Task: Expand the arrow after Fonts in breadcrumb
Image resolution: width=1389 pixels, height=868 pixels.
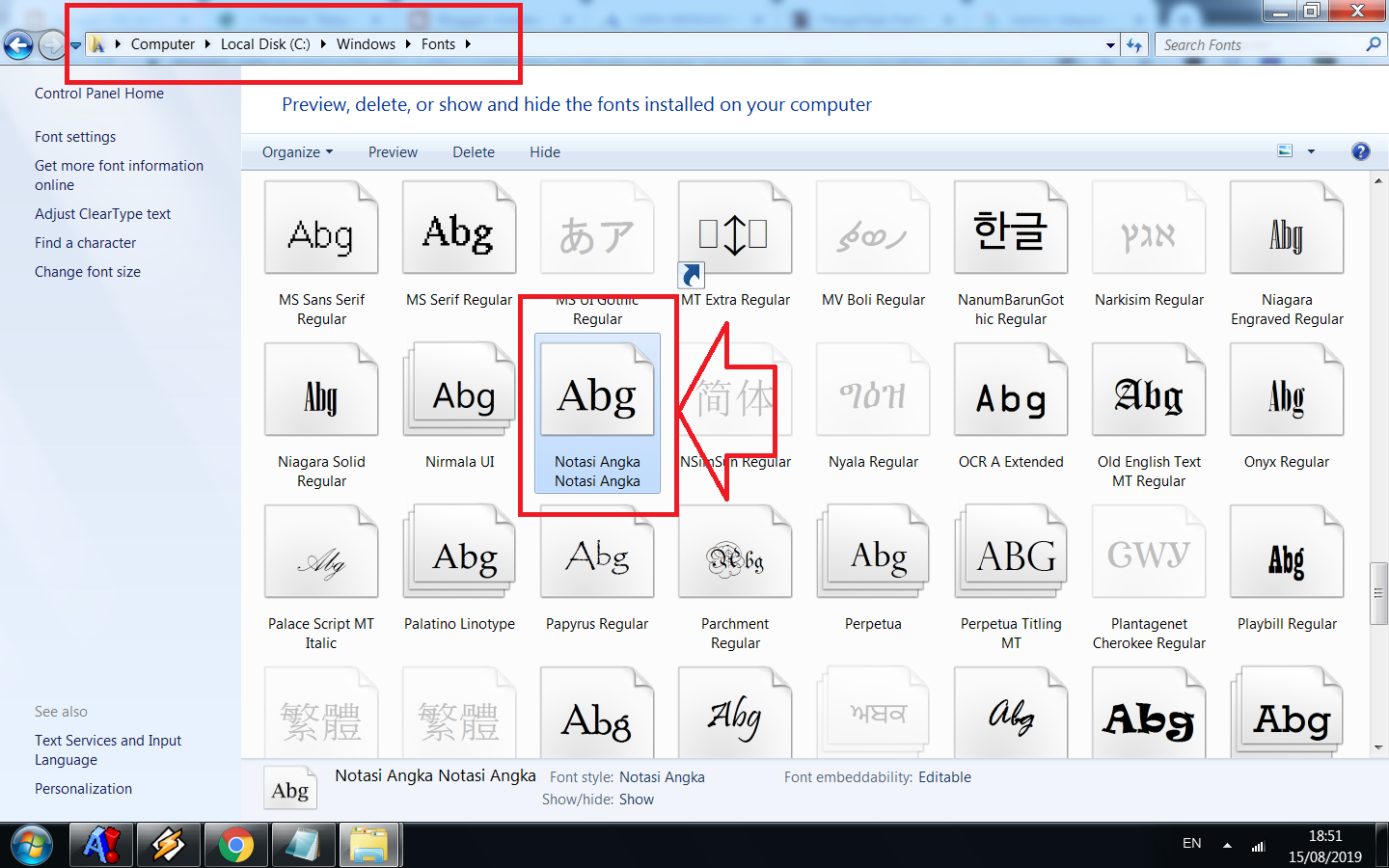Action: (468, 44)
